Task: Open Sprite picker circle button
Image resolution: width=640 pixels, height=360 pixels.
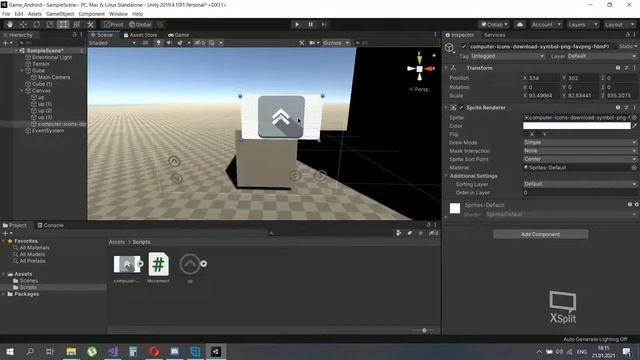Action: (x=634, y=118)
